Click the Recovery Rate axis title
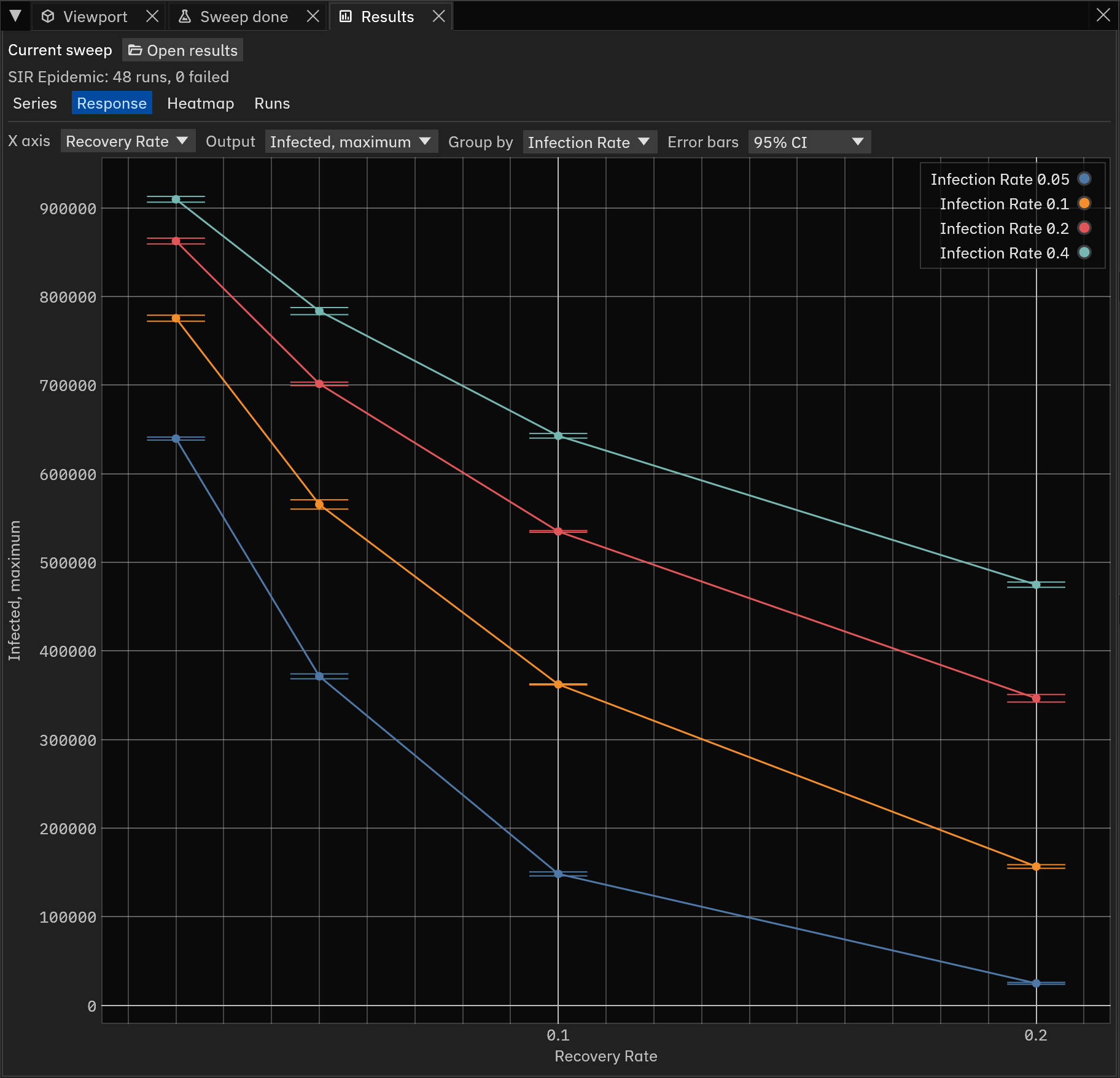This screenshot has height=1078, width=1120. coord(605,1057)
